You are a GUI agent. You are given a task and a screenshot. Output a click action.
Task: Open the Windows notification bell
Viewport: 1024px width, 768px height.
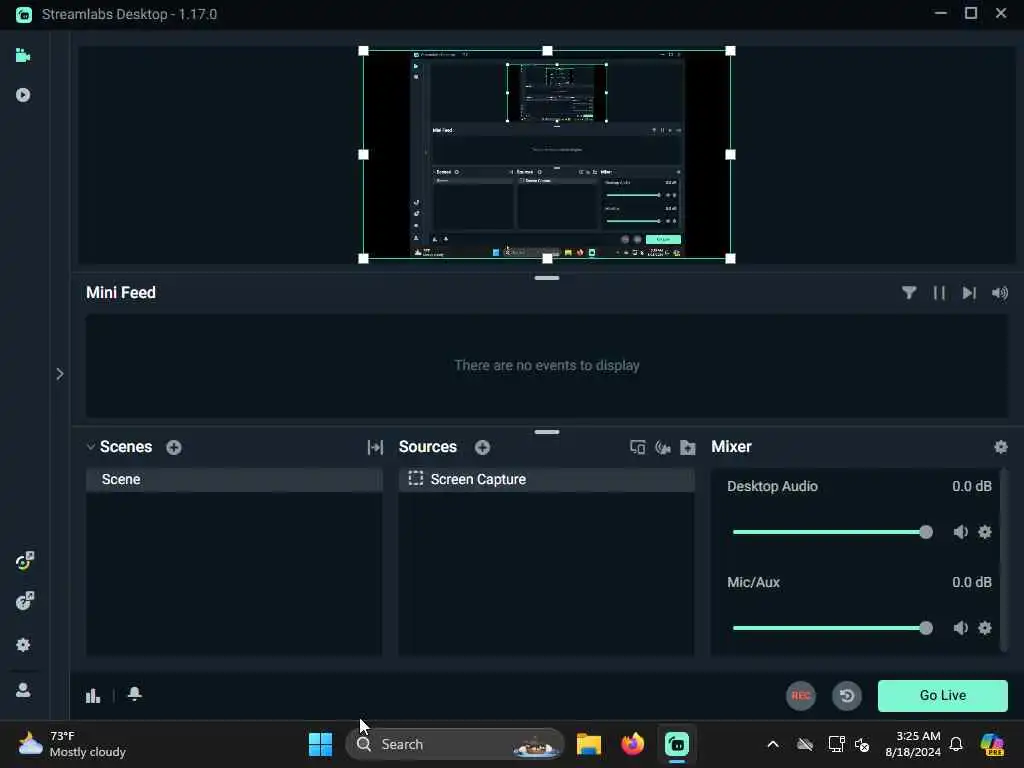pyautogui.click(x=956, y=744)
